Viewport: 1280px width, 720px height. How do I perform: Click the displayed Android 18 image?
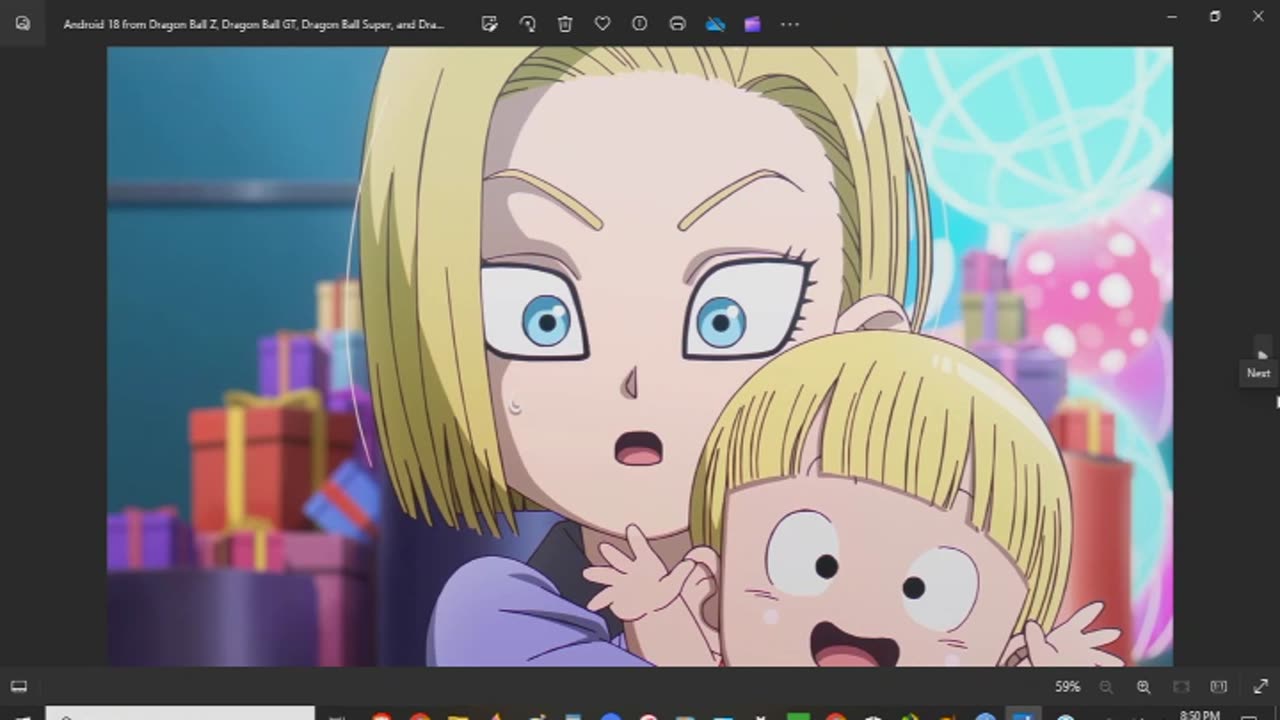point(640,356)
